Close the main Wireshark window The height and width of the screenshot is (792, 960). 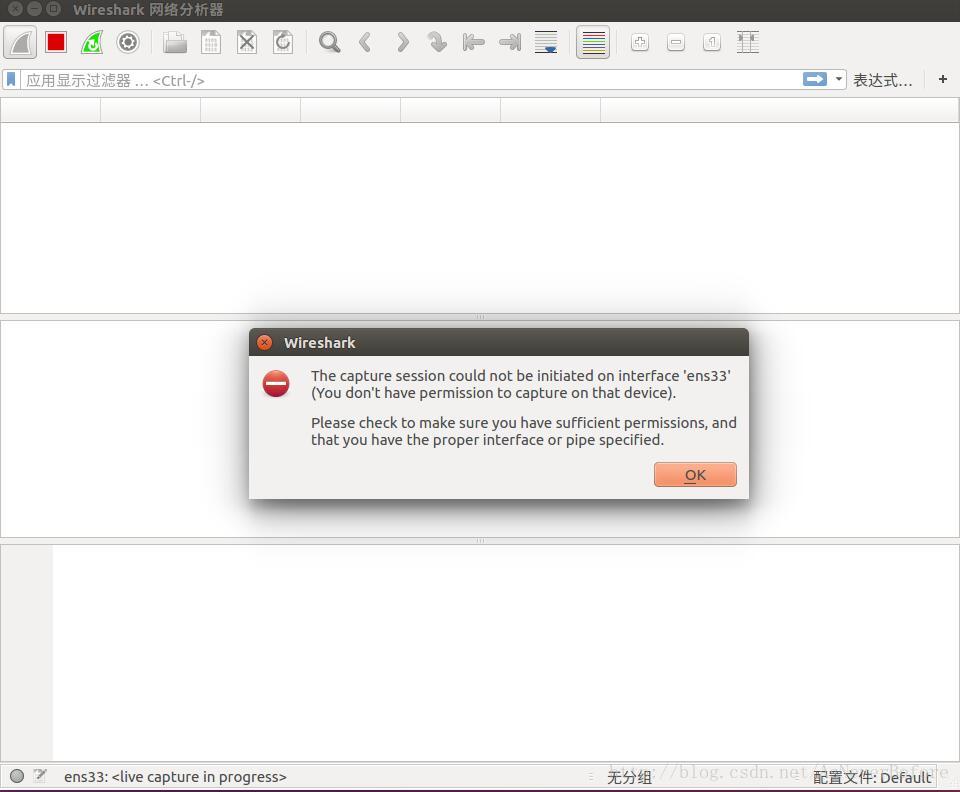pyautogui.click(x=16, y=9)
